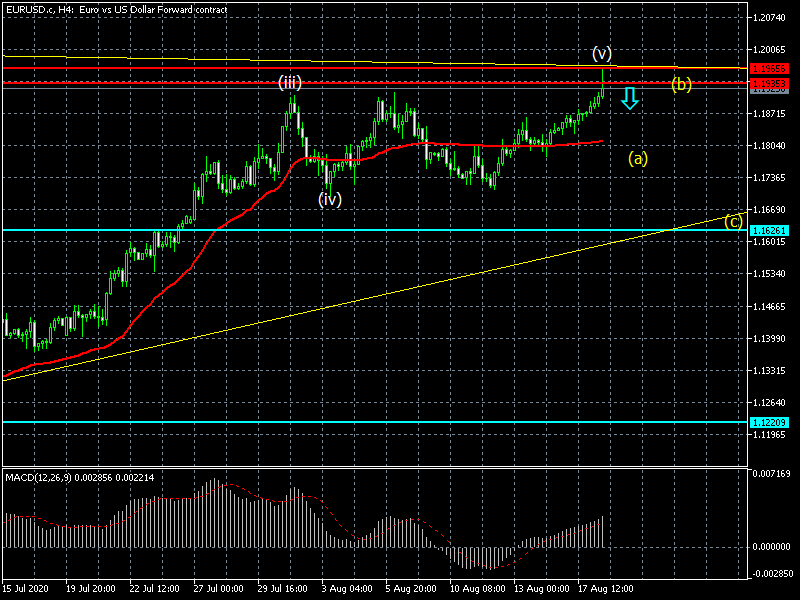Click the yellow (b) correction label

click(681, 84)
